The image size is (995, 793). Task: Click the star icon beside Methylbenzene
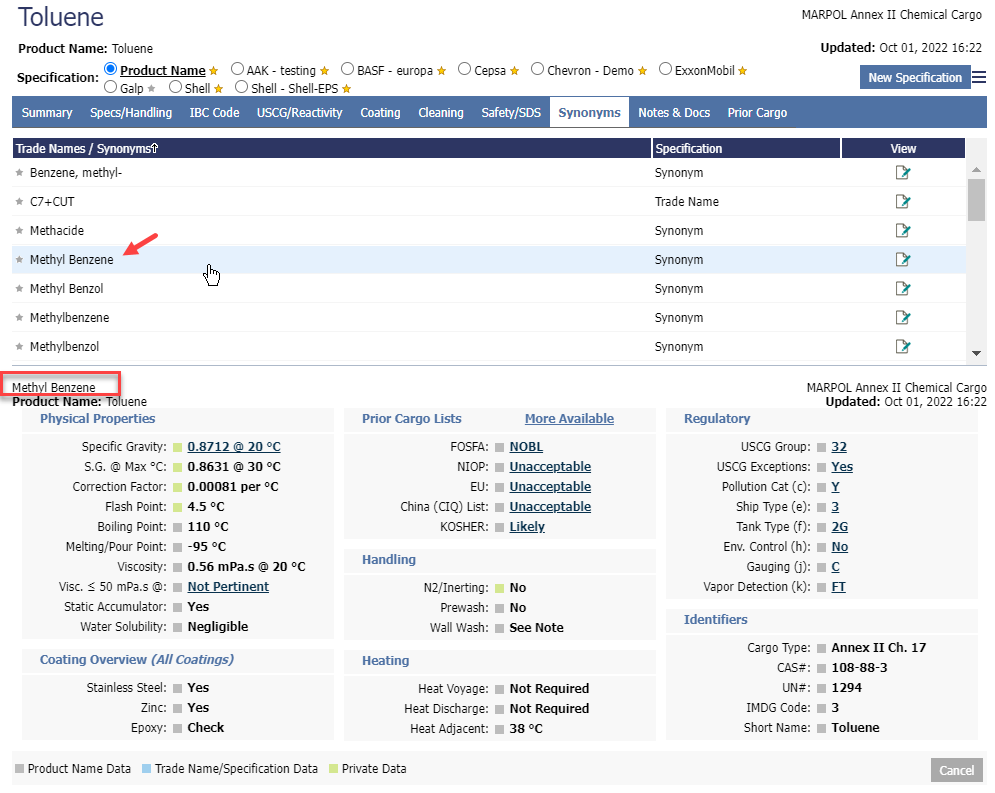click(19, 318)
